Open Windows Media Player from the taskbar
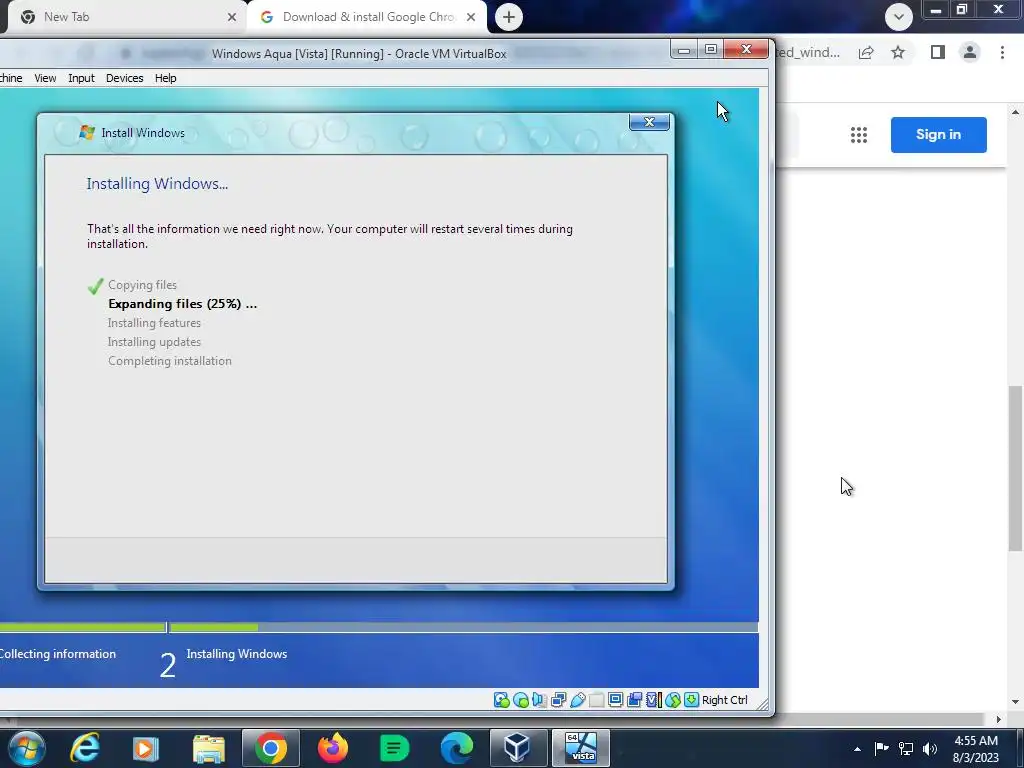The width and height of the screenshot is (1024, 768). click(x=146, y=748)
